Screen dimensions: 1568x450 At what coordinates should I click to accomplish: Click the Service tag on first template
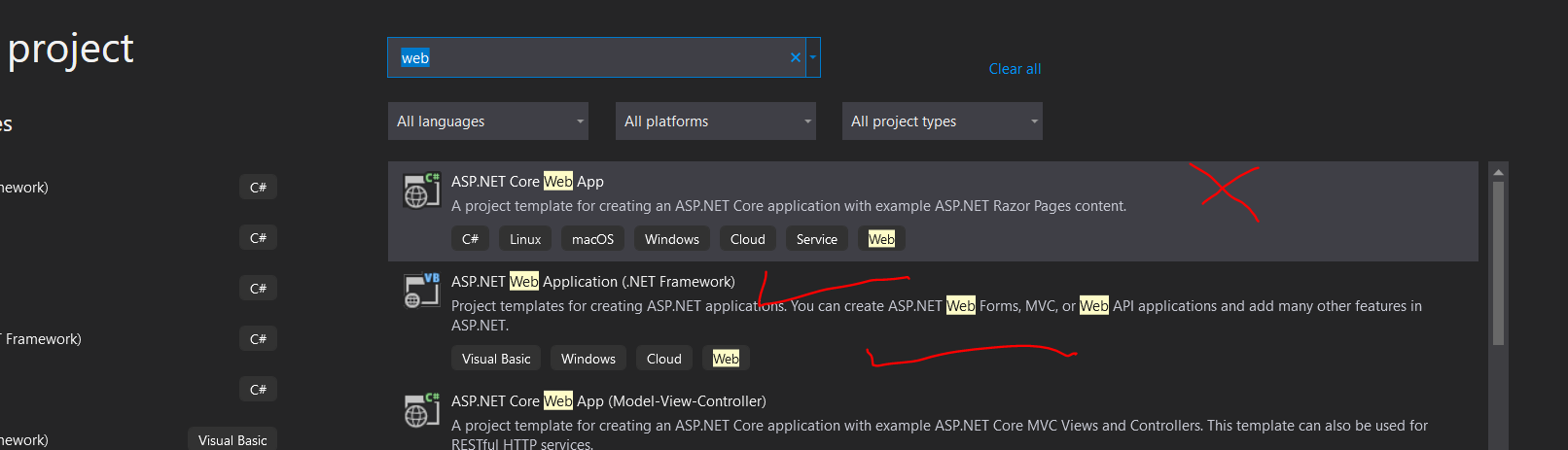(x=816, y=239)
